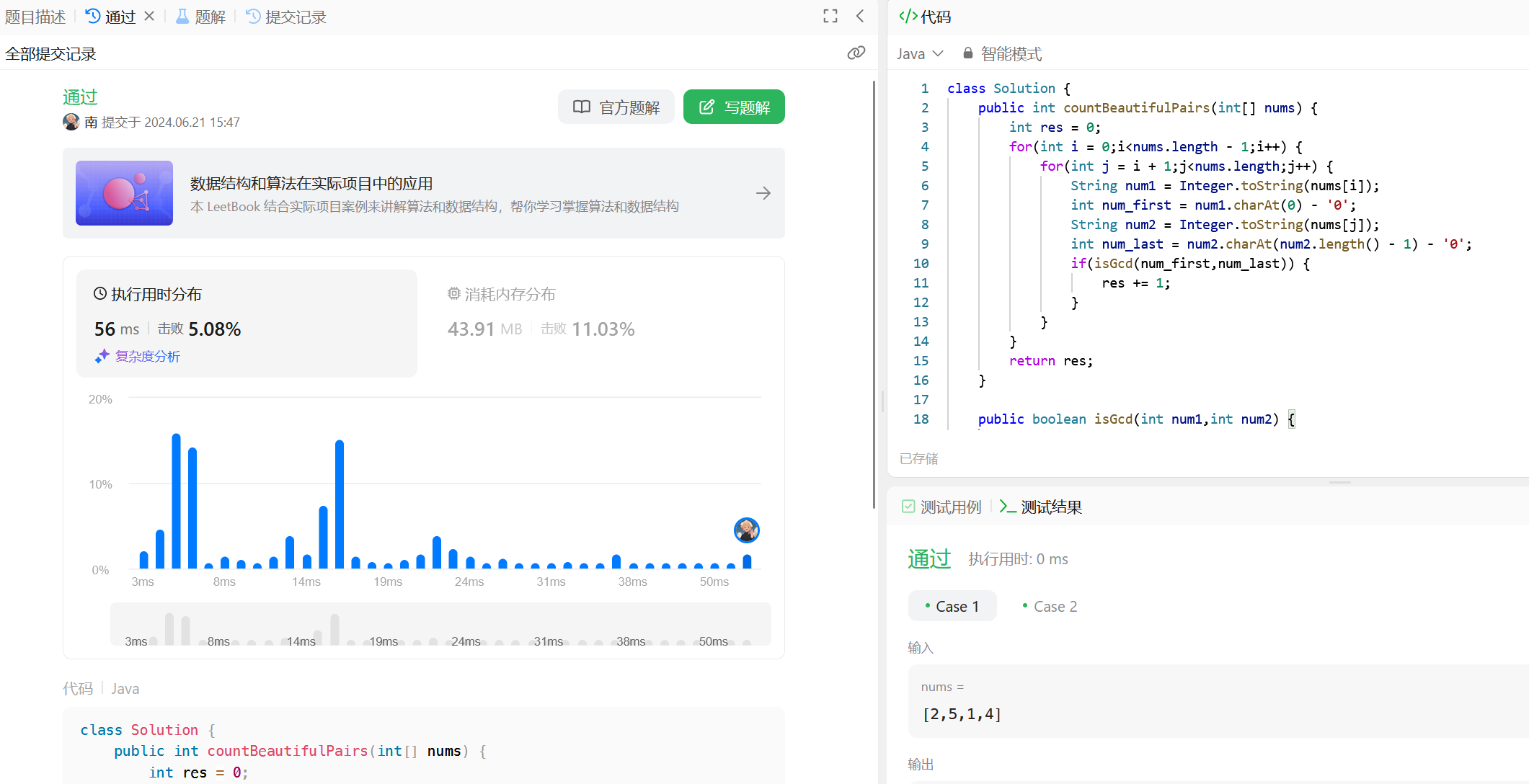Click the lock icon for 智能模式
The image size is (1529, 784).
(x=968, y=53)
